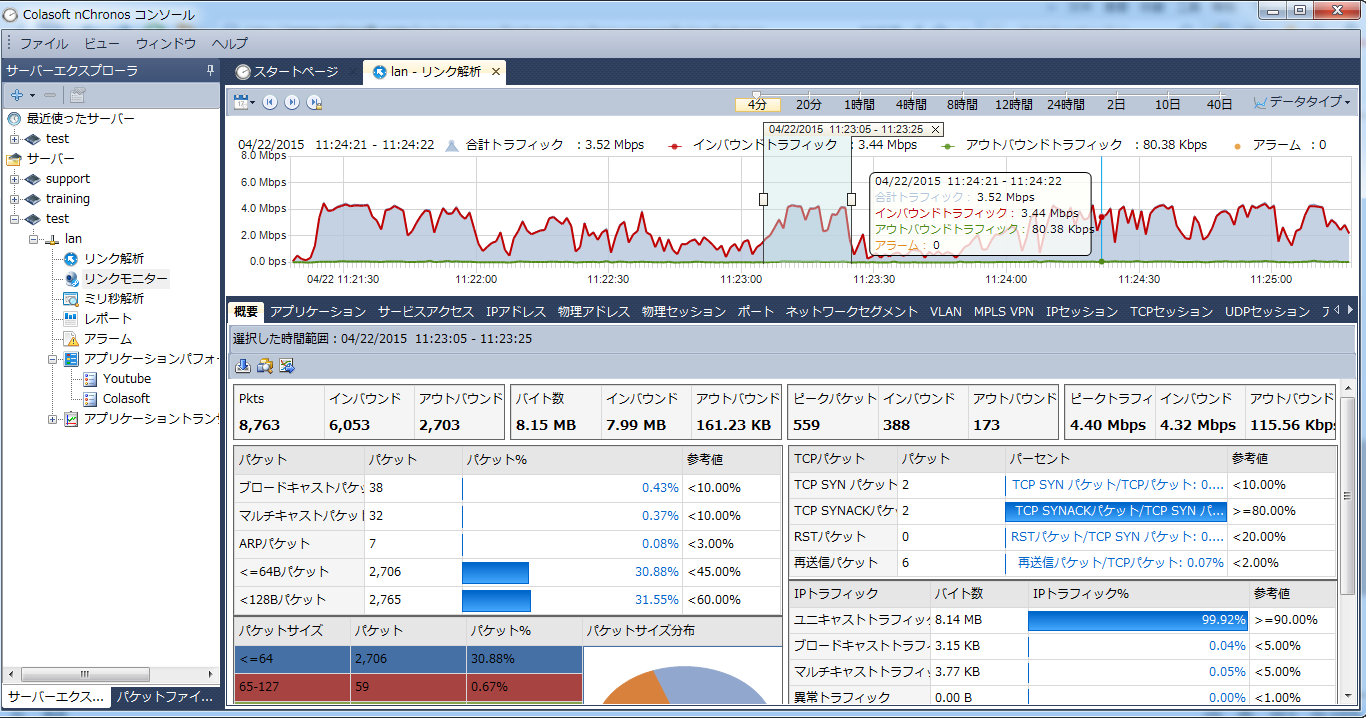Open the データタイプ dropdown
1366x718 pixels.
coord(1302,103)
